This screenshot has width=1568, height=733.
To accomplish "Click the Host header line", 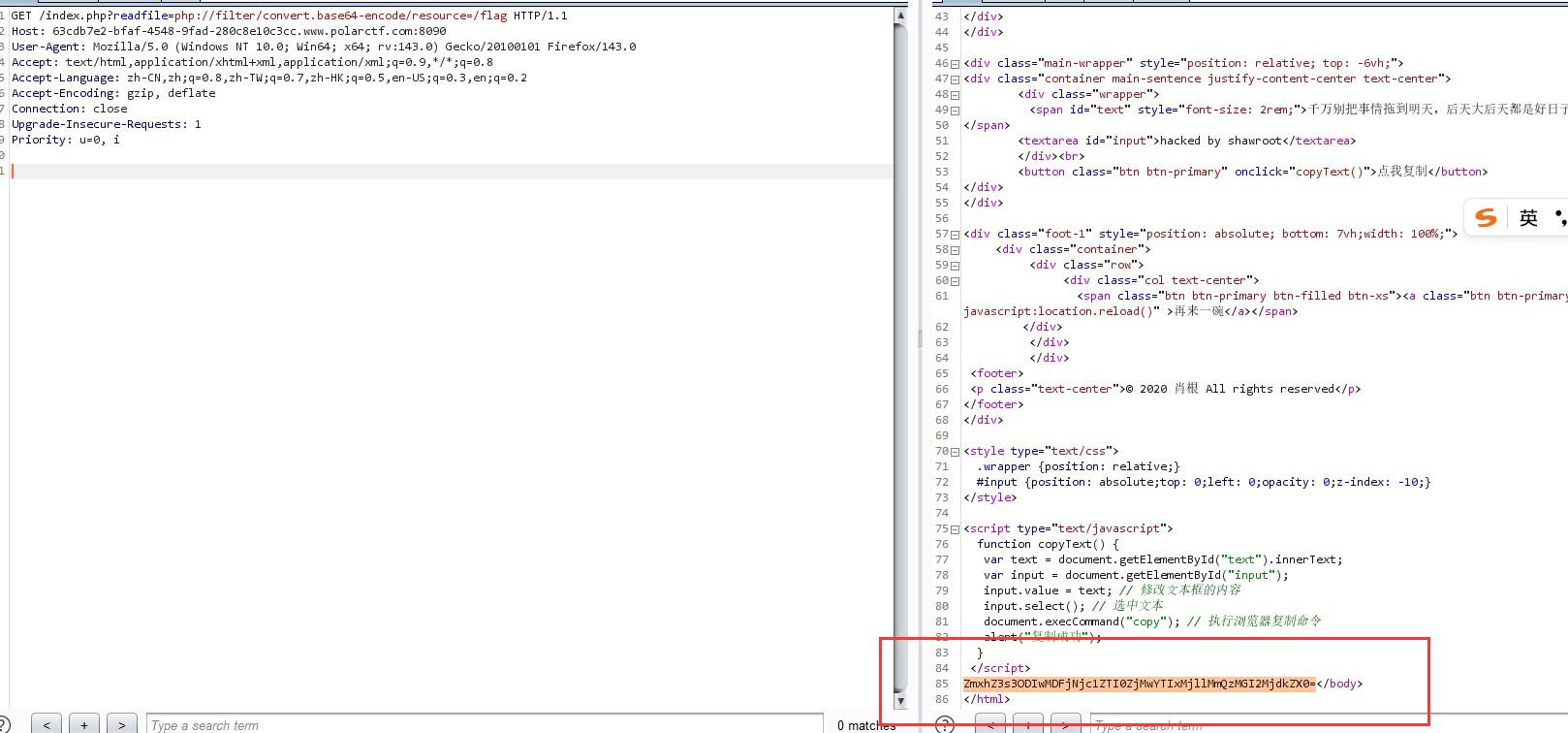I will click(229, 31).
